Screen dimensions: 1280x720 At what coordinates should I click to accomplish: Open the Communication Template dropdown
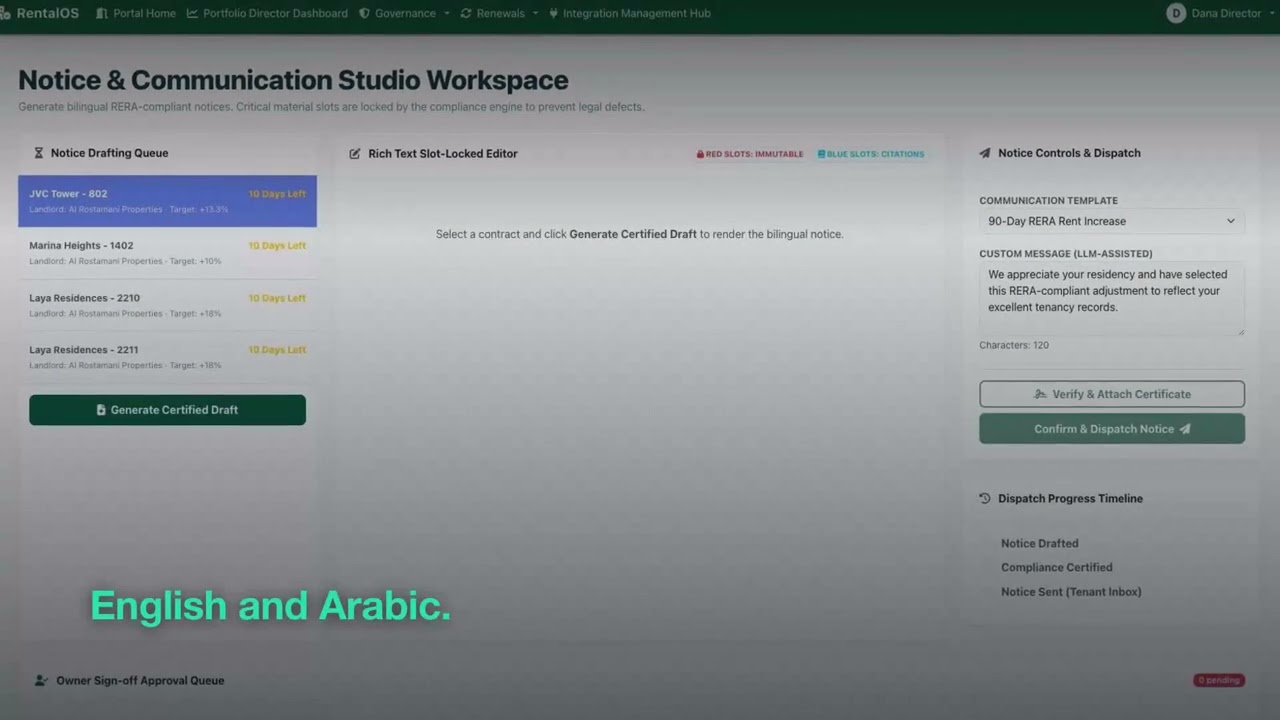(1112, 221)
